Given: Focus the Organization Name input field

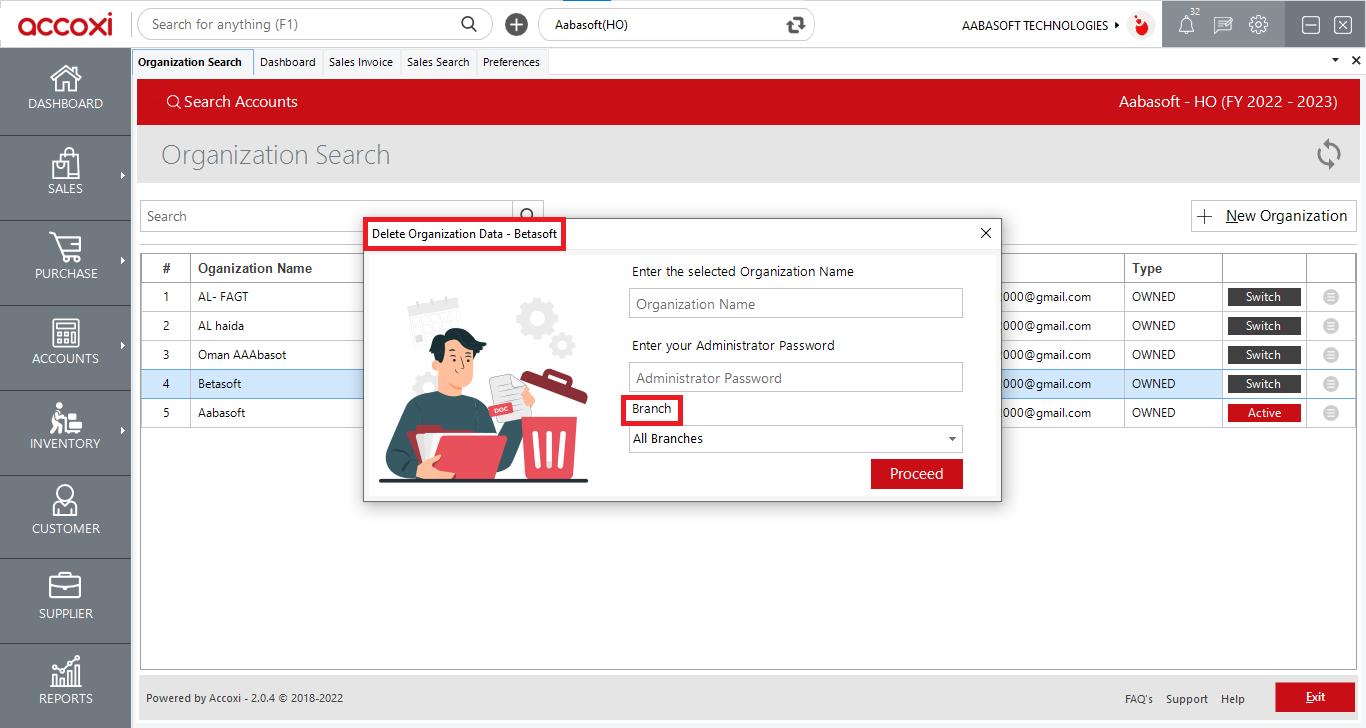Looking at the screenshot, I should click(796, 304).
